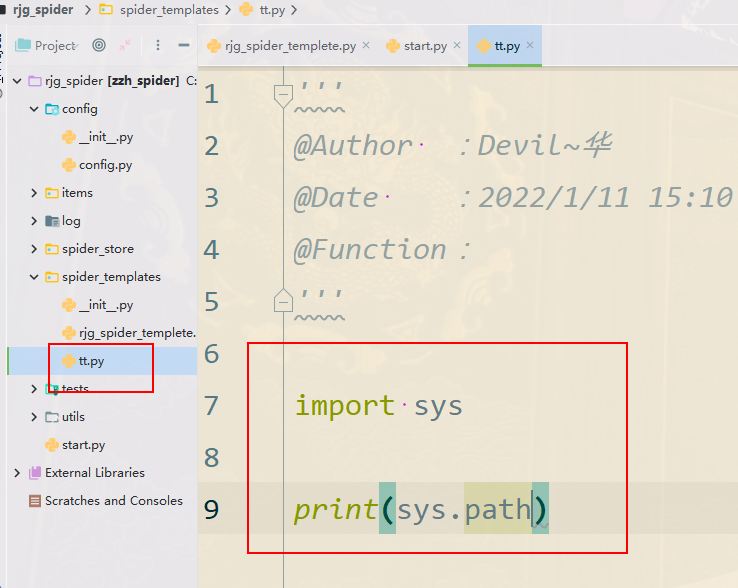738x588 pixels.
Task: Open the Project view dropdown
Action: (x=55, y=45)
